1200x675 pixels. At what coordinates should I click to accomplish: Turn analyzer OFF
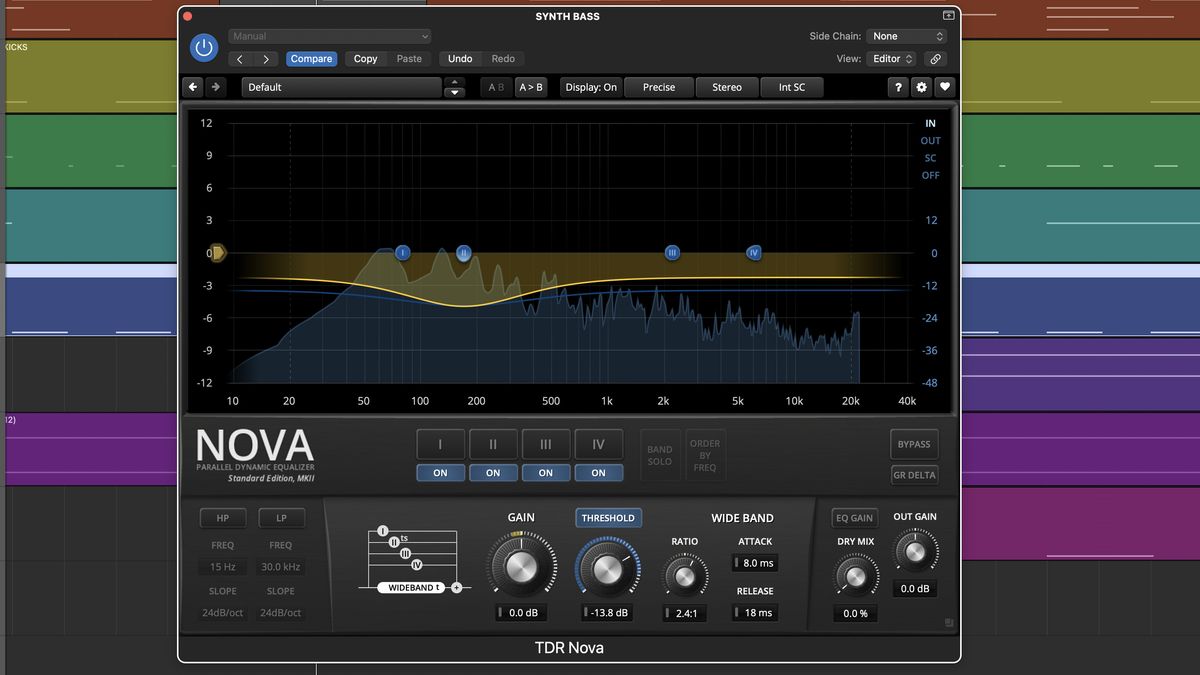[x=931, y=175]
